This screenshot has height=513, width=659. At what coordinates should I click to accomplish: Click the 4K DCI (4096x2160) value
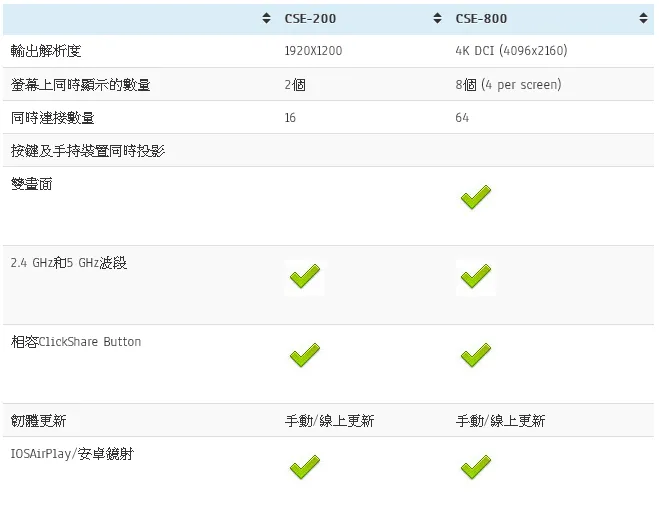[x=511, y=51]
